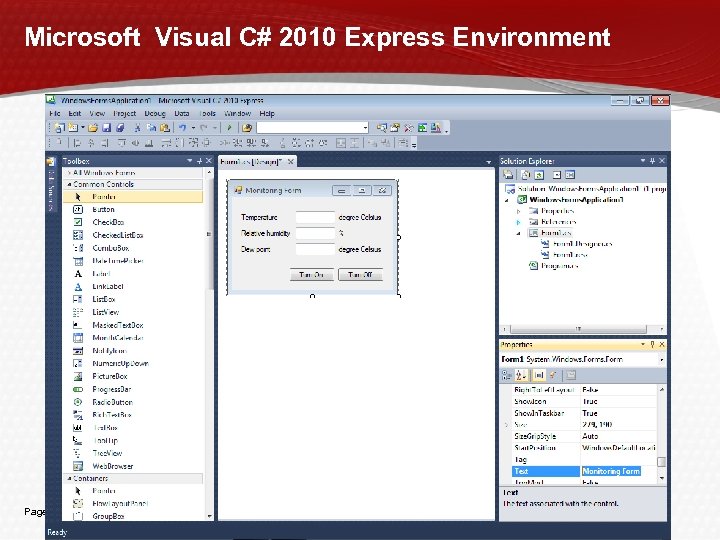Click the Save floppy disk icon
720x540 pixels.
(107, 128)
